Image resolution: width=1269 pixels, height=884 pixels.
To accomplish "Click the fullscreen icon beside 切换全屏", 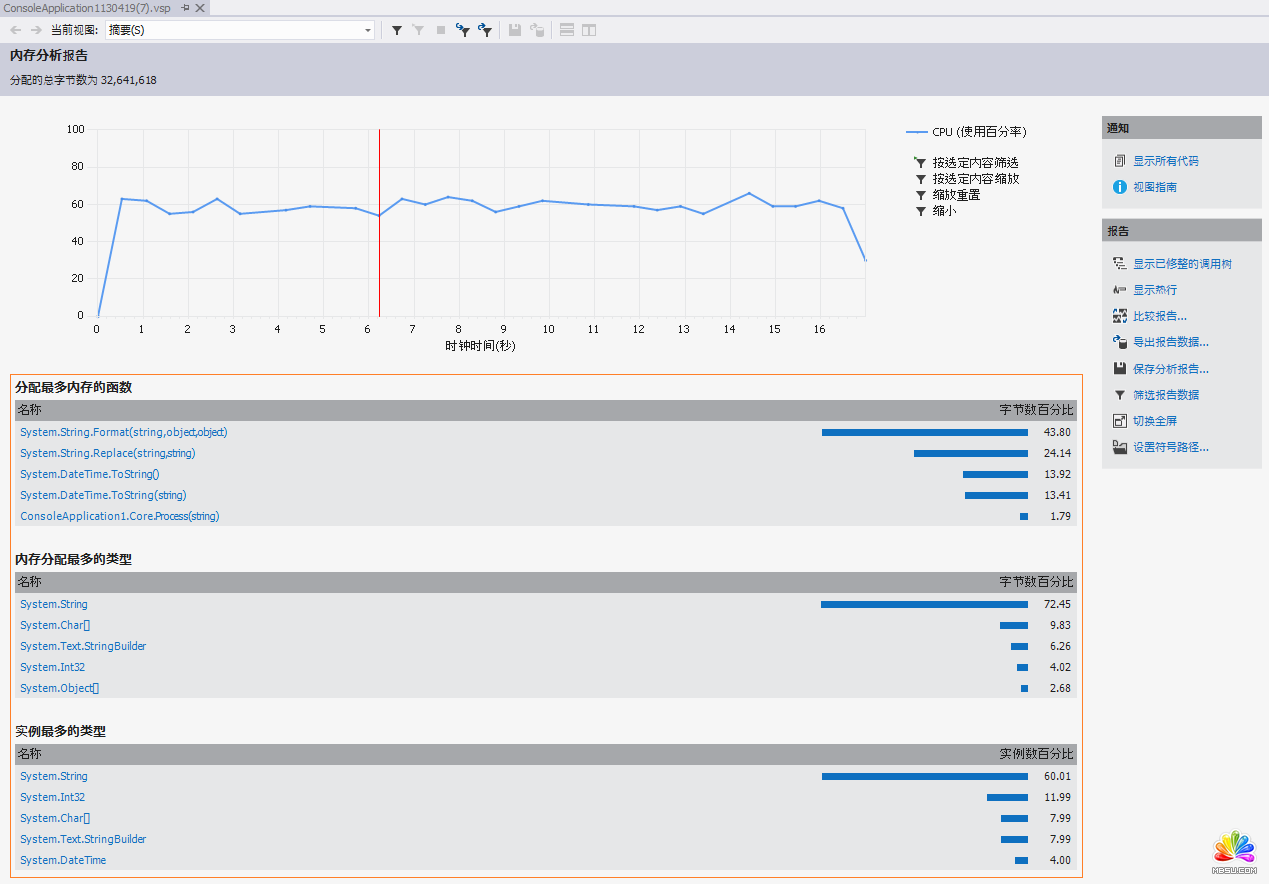I will click(1120, 421).
